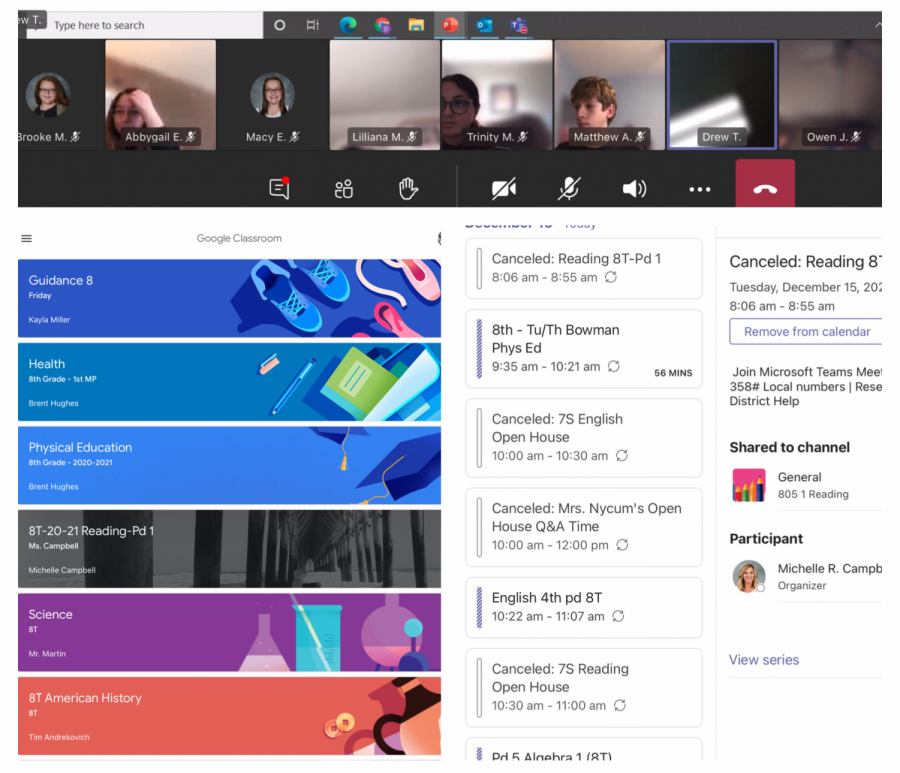Screen dimensions: 900x773
Task: Turn on the meeting camera
Action: [x=504, y=189]
